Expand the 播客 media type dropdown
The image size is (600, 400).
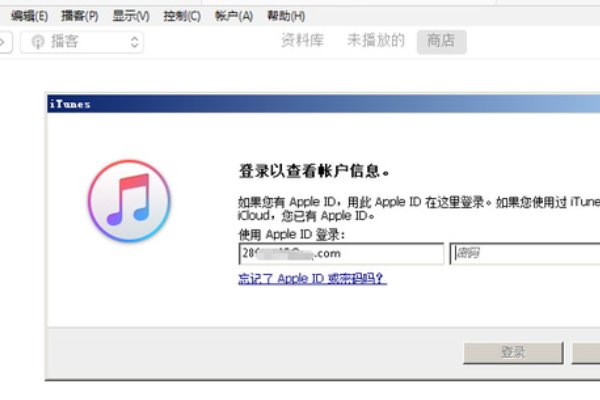(82, 42)
